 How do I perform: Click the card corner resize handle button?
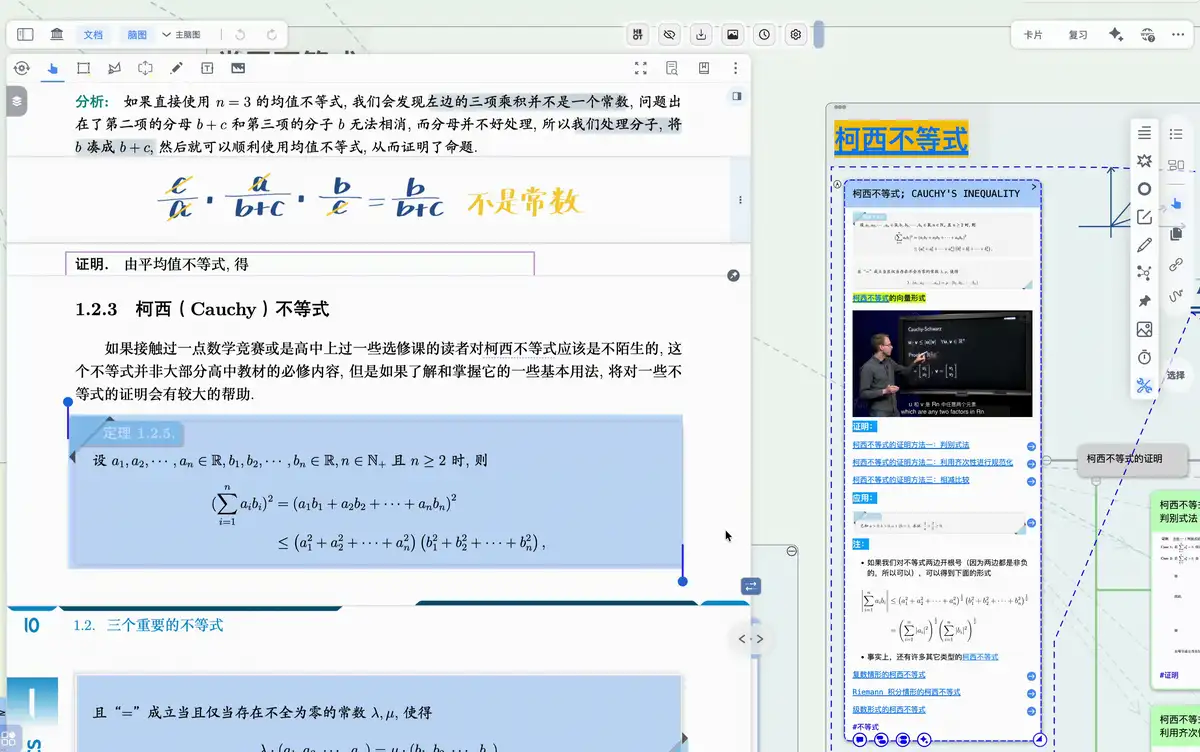point(1039,740)
